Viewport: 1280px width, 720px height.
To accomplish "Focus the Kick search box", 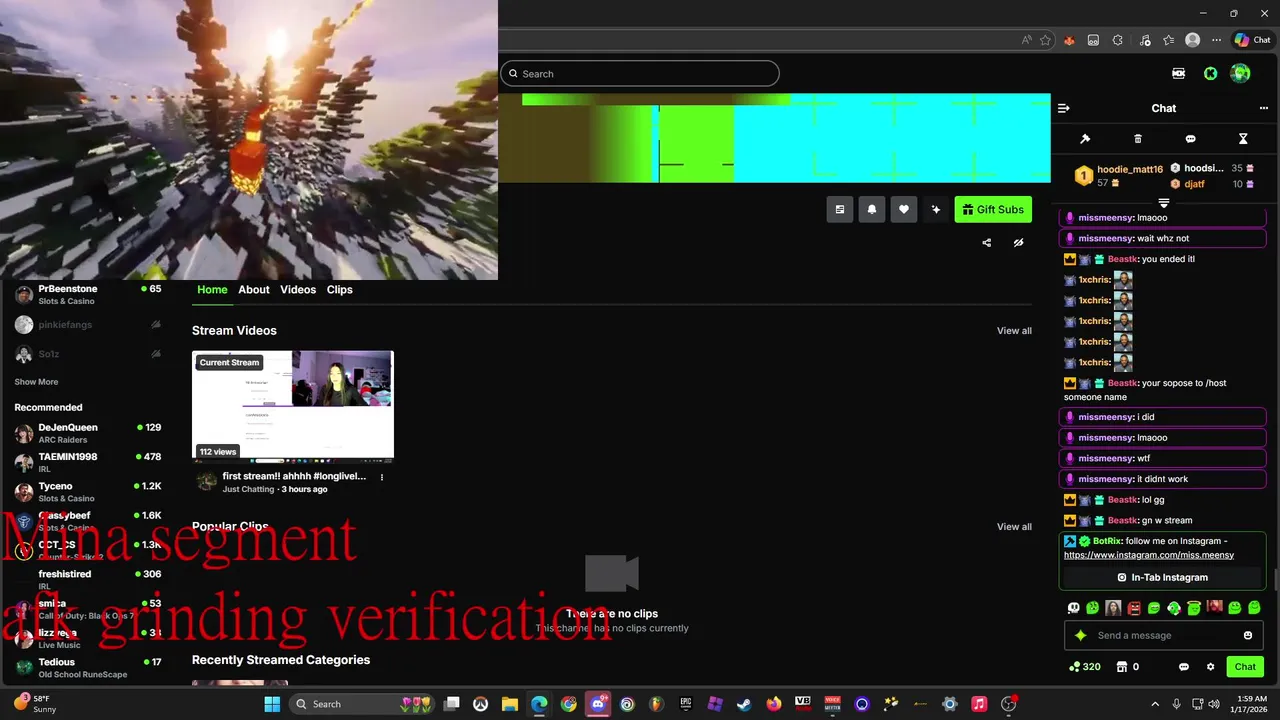I will [x=640, y=73].
